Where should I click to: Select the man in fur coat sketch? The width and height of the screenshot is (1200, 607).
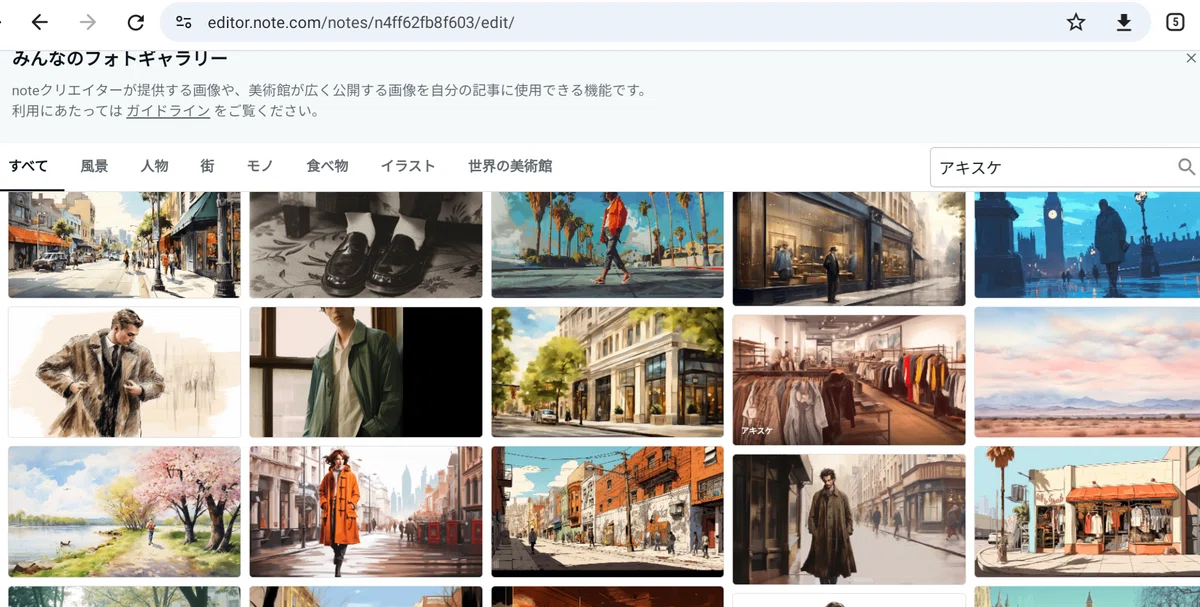pos(124,372)
